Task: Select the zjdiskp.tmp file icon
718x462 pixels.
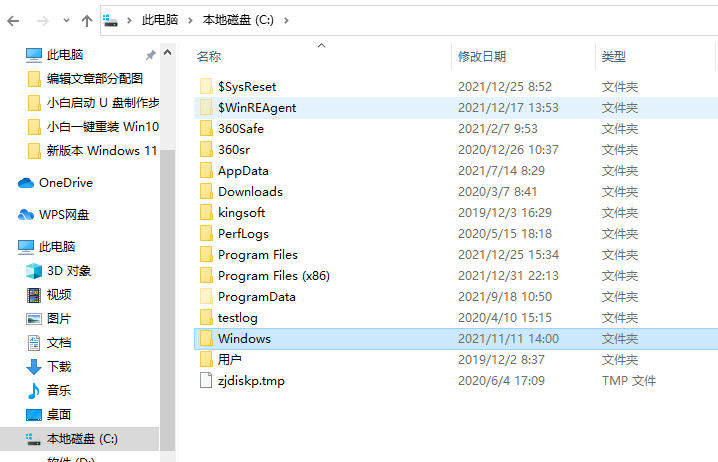Action: coord(206,381)
